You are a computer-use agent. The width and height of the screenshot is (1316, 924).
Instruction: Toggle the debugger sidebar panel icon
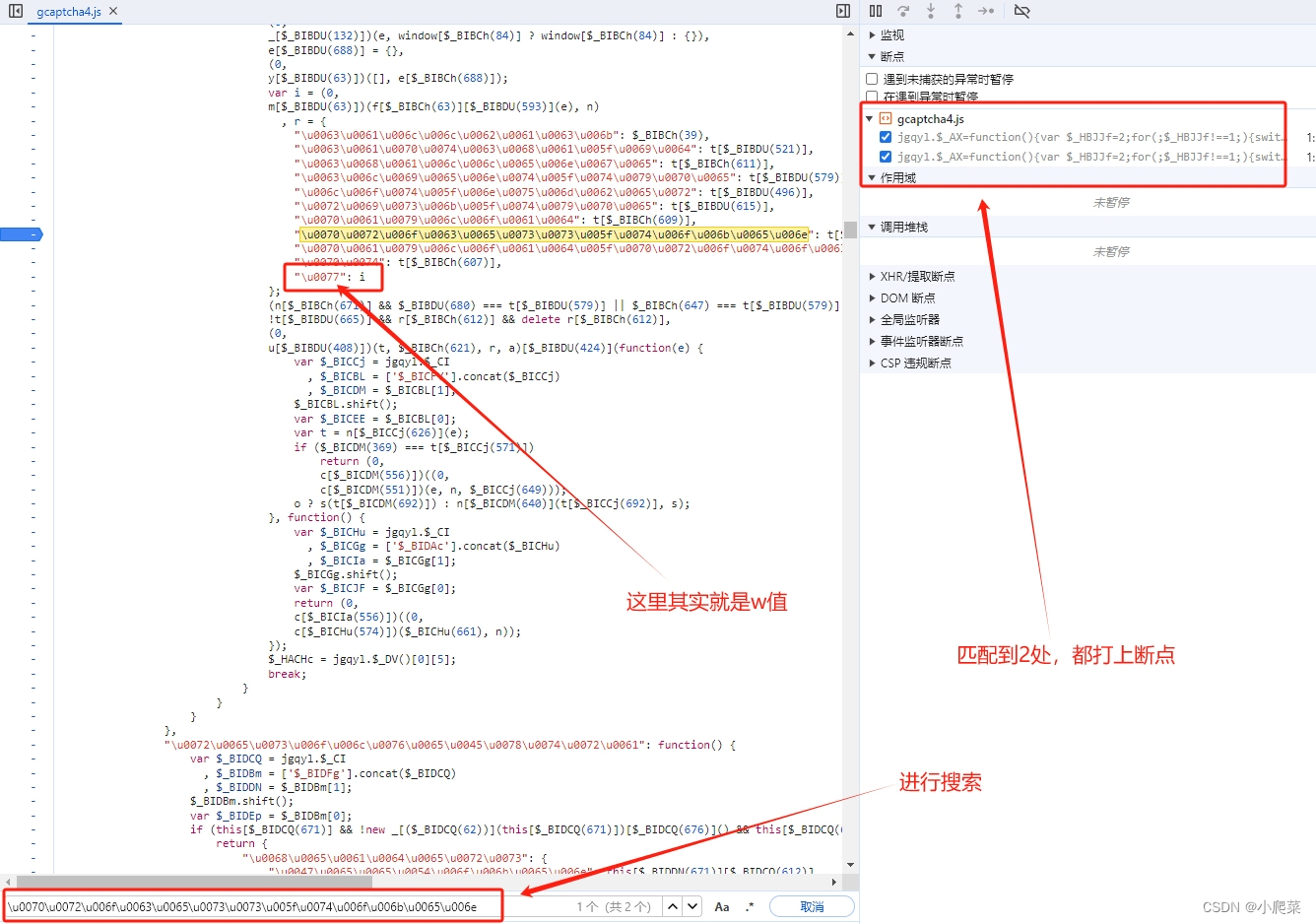point(843,11)
